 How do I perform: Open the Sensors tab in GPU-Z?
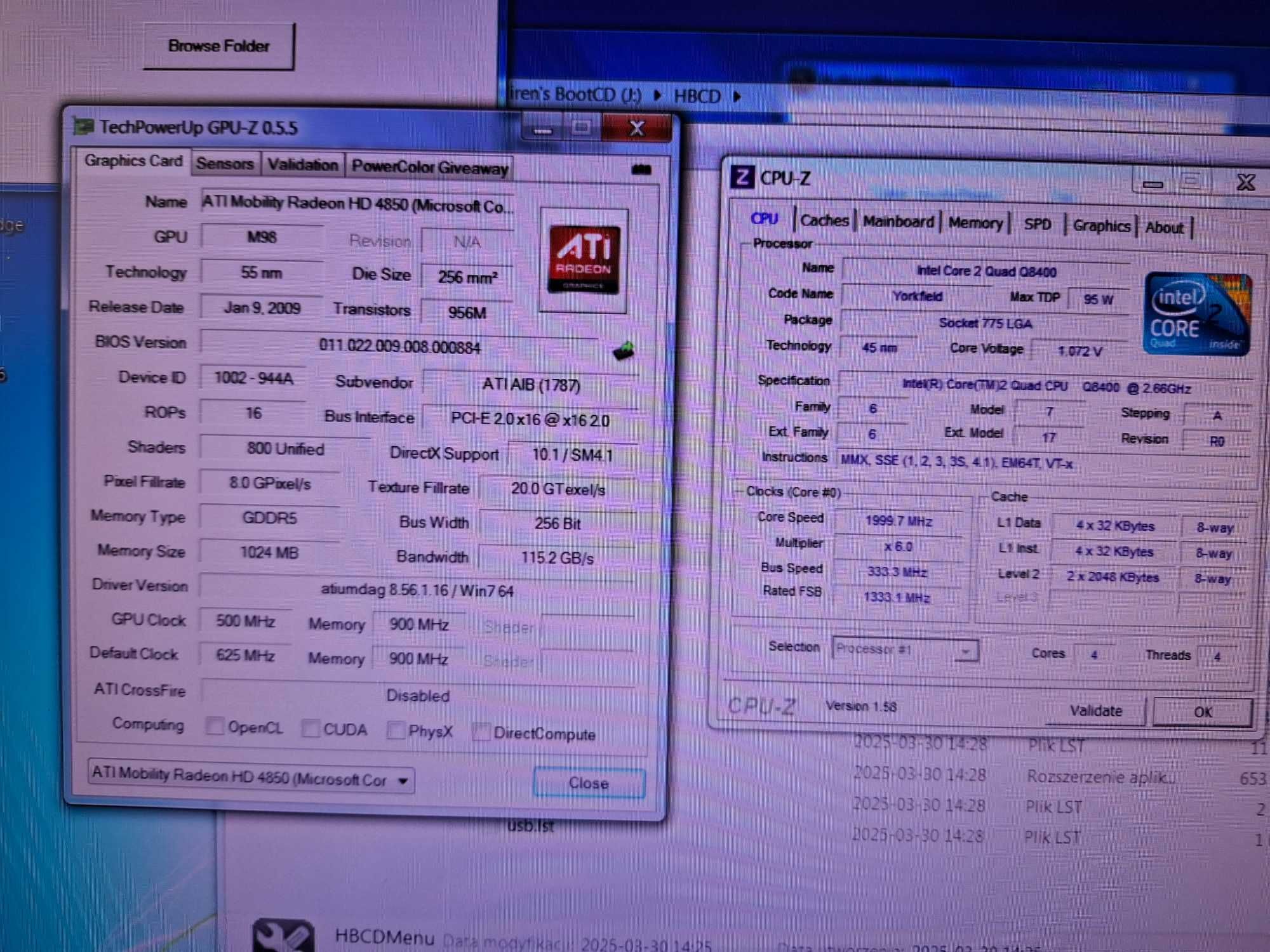click(x=225, y=164)
